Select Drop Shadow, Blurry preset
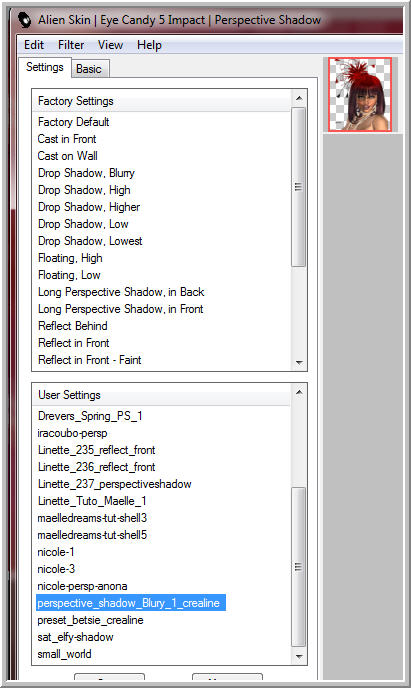The height and width of the screenshot is (688, 411). click(86, 173)
